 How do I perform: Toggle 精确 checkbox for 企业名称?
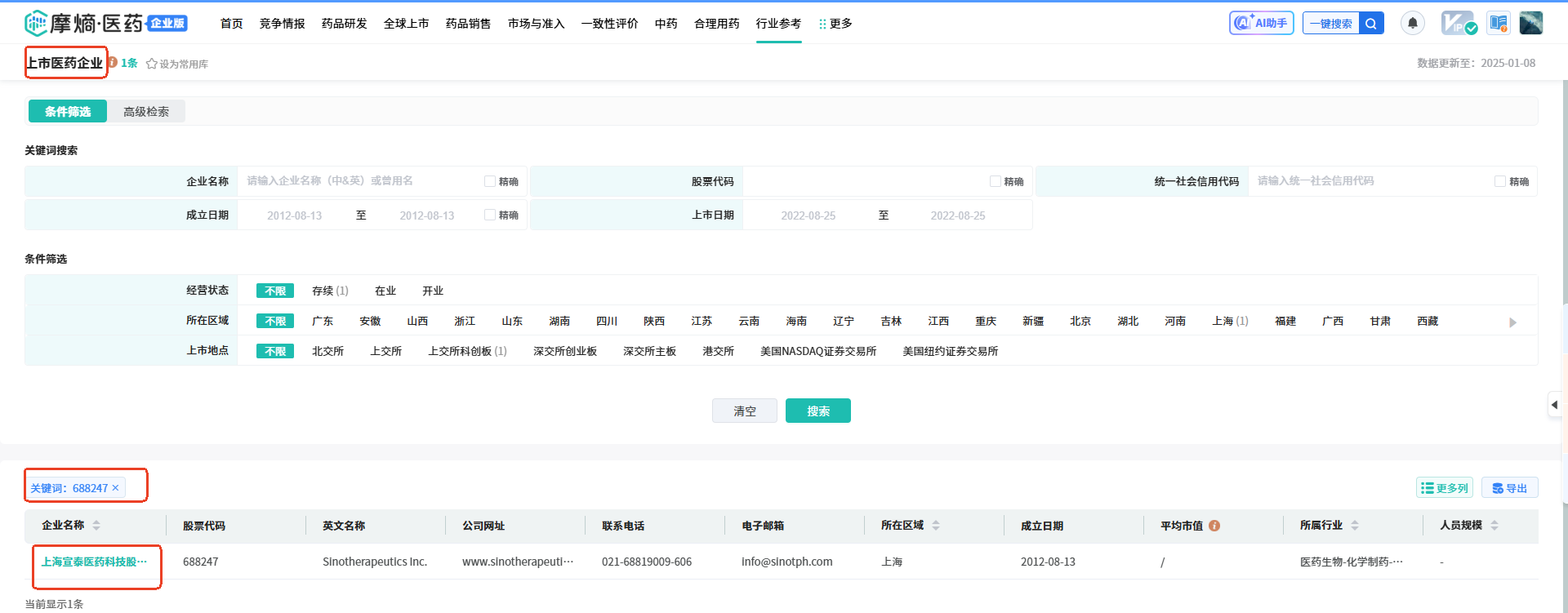click(x=490, y=181)
